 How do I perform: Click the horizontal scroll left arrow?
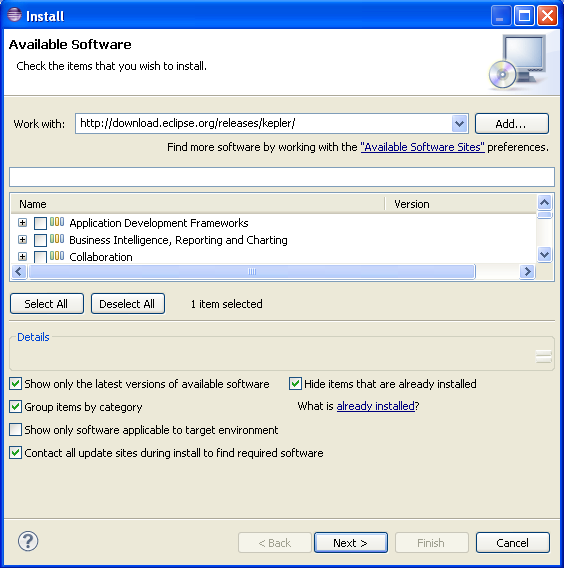click(19, 271)
